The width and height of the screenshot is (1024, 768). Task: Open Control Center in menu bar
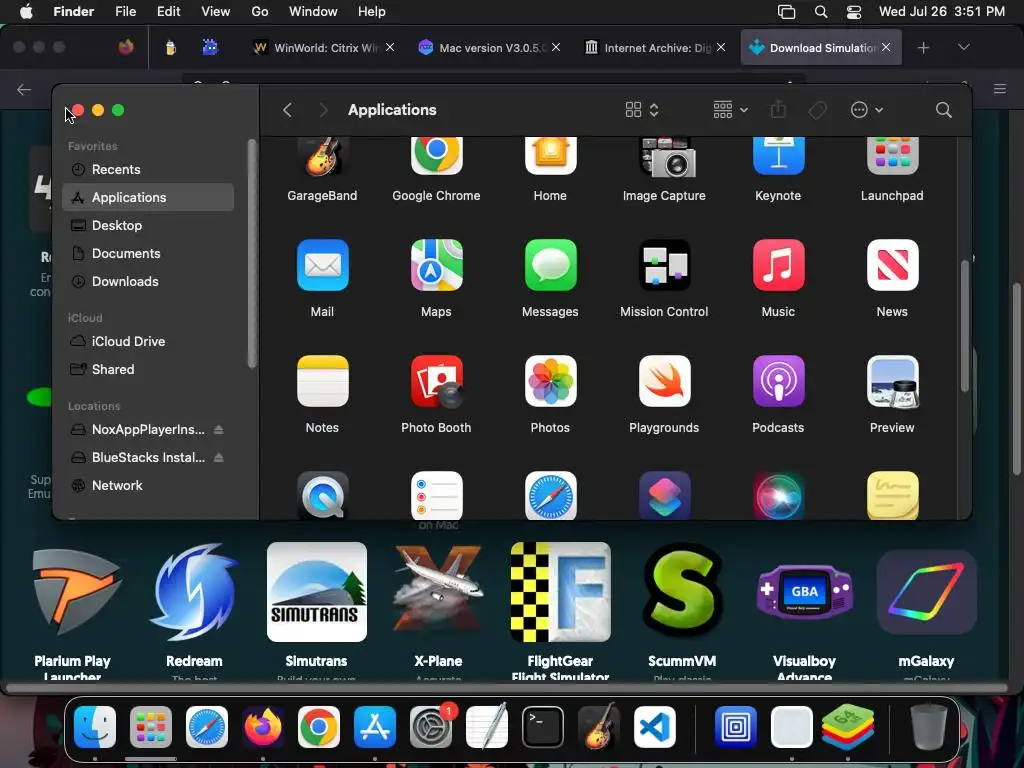coord(854,12)
